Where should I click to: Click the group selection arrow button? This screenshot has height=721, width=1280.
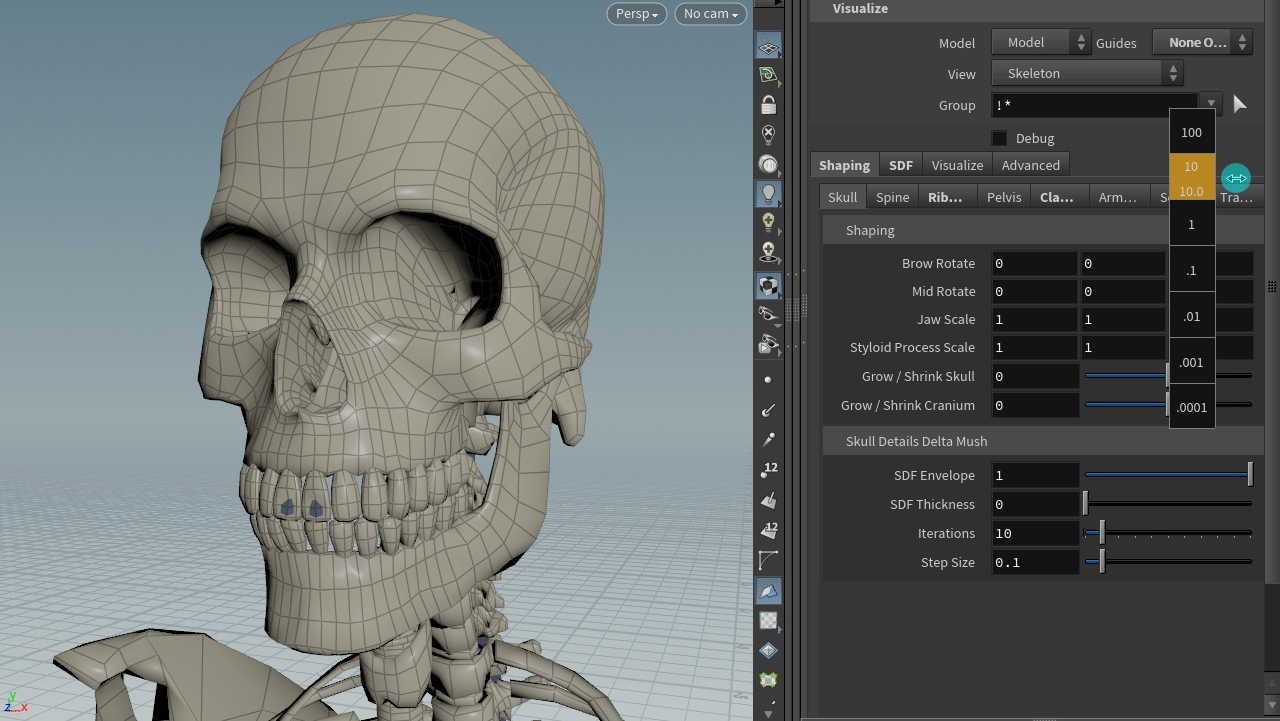pyautogui.click(x=1239, y=104)
